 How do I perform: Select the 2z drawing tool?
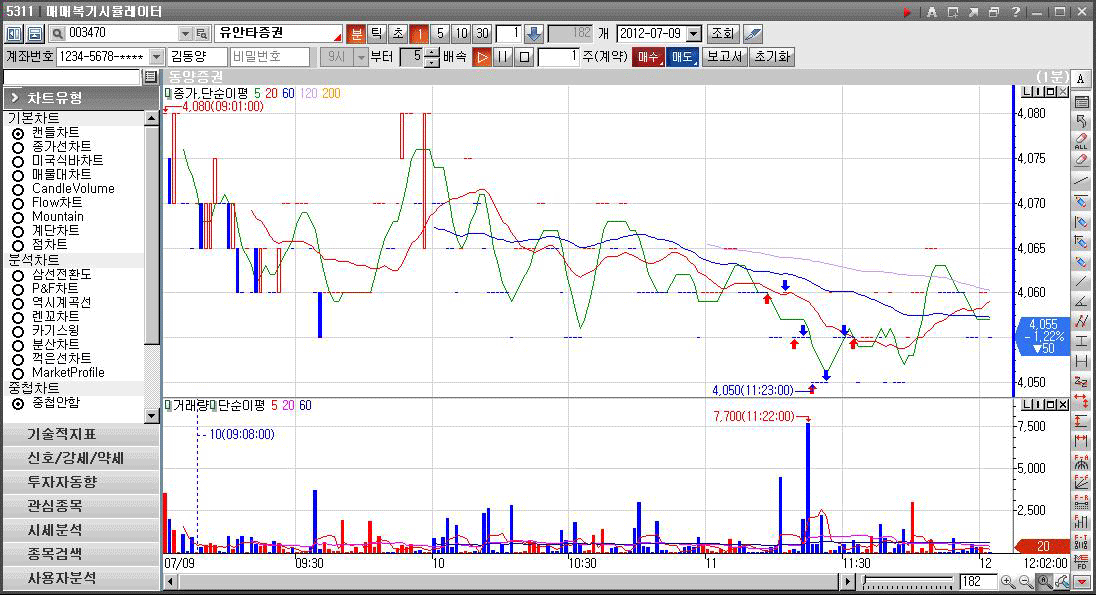pyautogui.click(x=1081, y=382)
